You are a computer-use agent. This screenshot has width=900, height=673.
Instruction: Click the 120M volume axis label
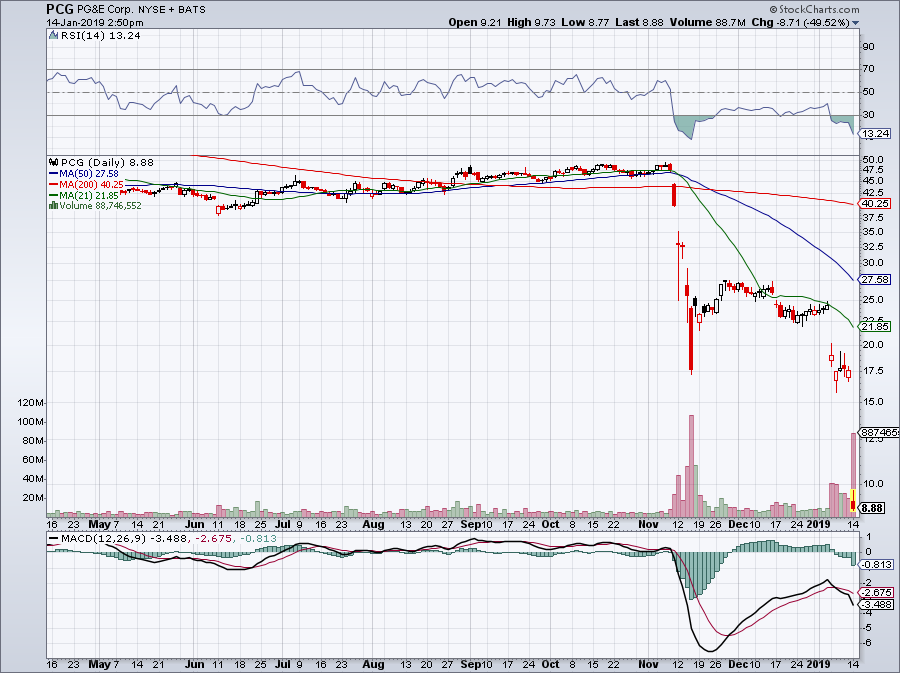coord(31,403)
